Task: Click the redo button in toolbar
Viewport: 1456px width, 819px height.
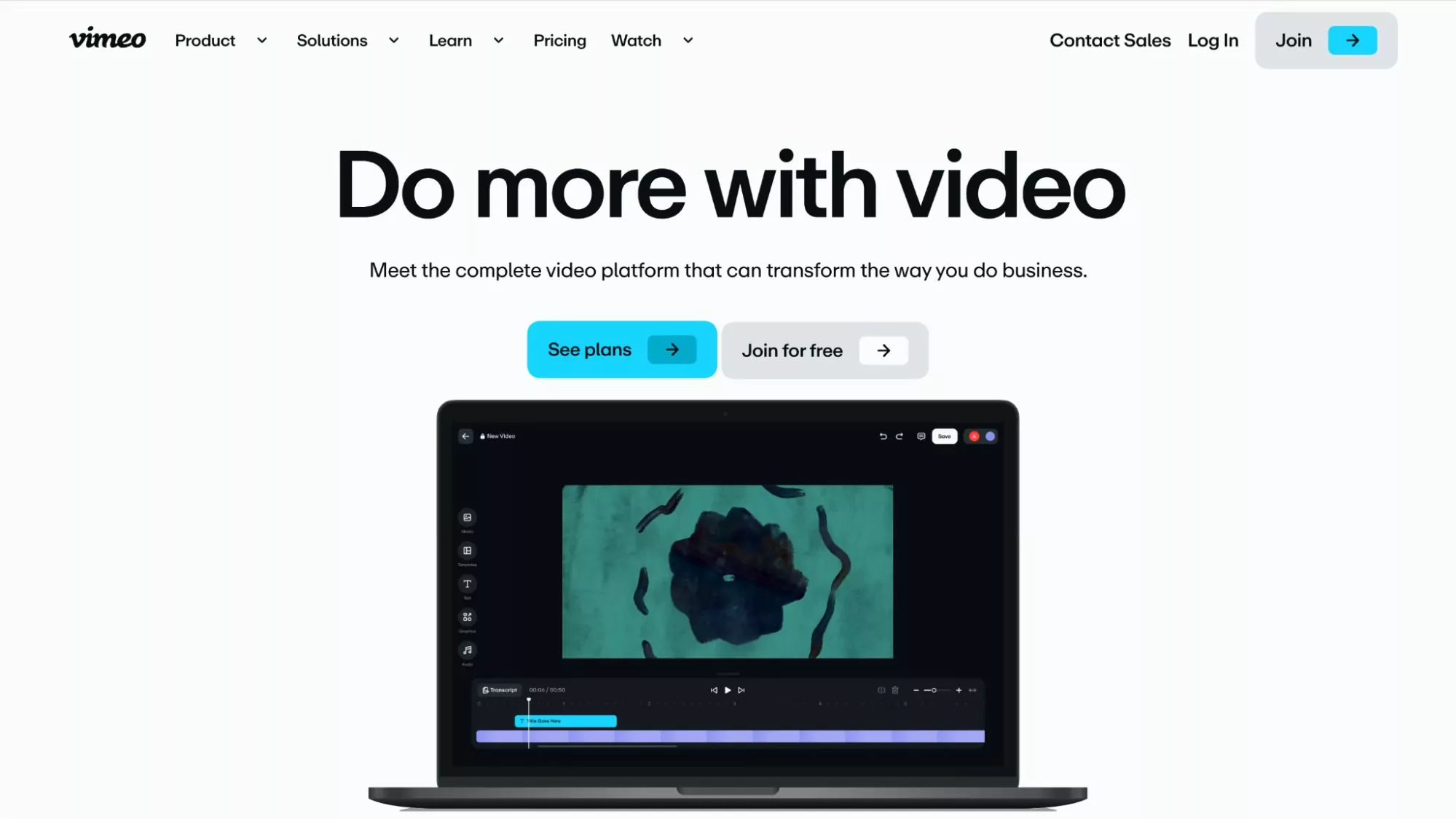Action: pyautogui.click(x=899, y=436)
